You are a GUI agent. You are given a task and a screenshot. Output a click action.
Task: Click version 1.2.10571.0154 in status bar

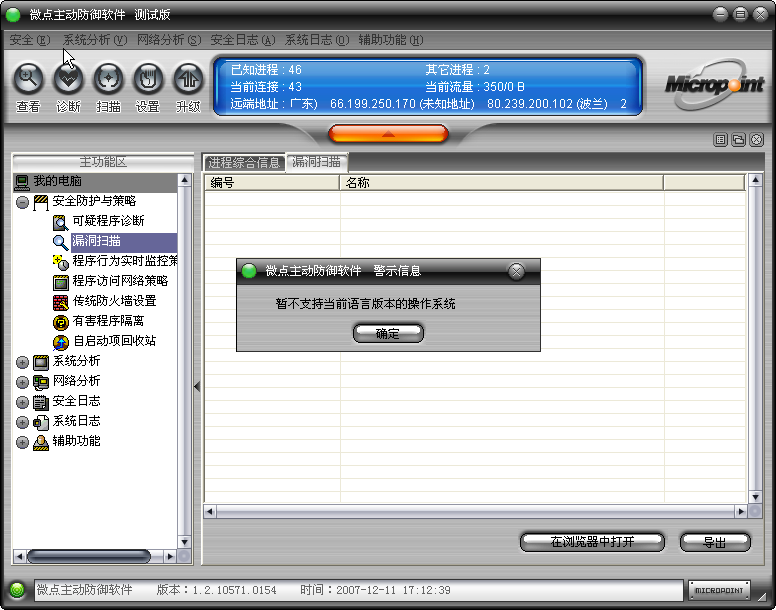[x=234, y=590]
